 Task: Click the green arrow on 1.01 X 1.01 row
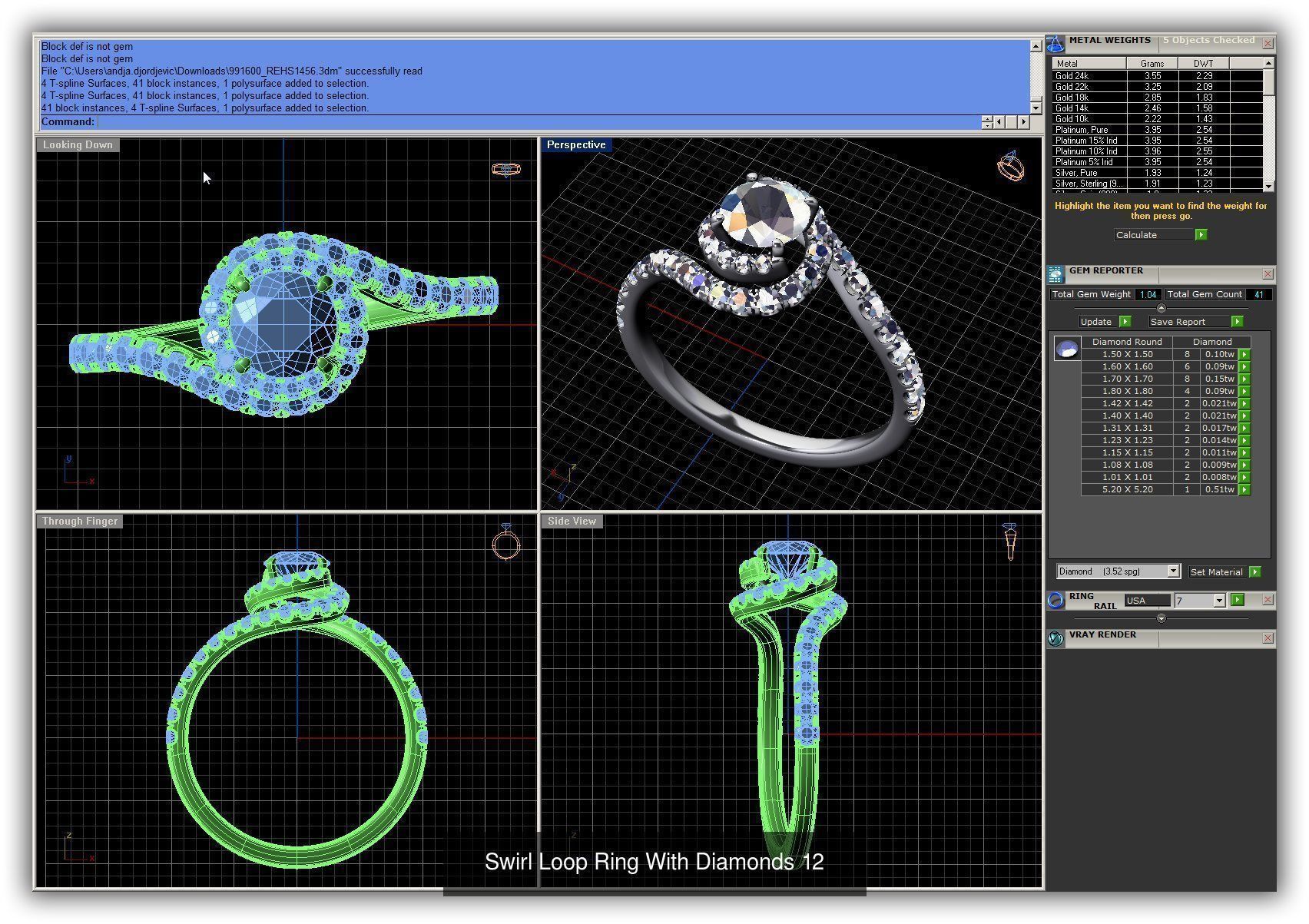[x=1244, y=478]
